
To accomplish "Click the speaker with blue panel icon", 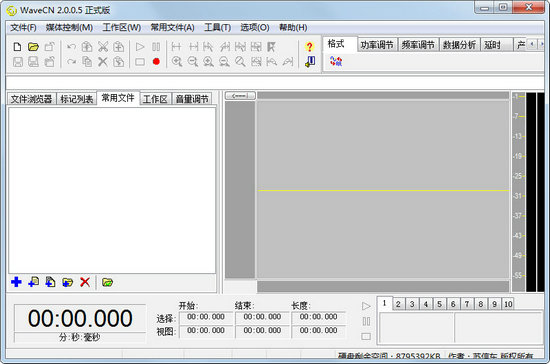I will (x=310, y=62).
